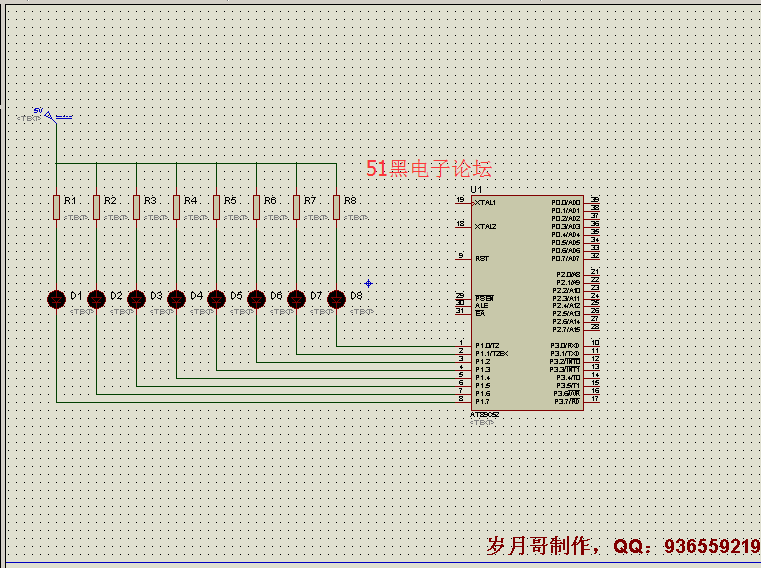Click the P3.0/RXD pin label
This screenshot has height=568, width=761.
565,346
